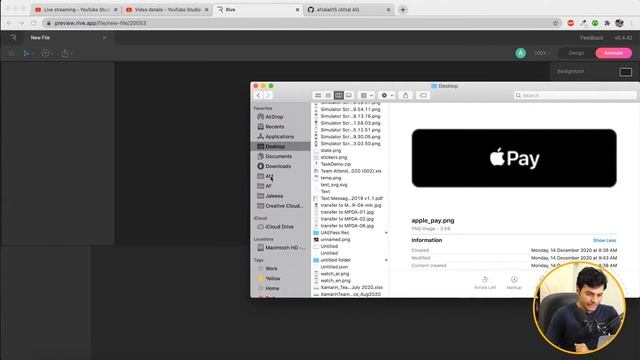The height and width of the screenshot is (360, 640).
Task: Expand the untitled folder arrow
Action: click(386, 260)
